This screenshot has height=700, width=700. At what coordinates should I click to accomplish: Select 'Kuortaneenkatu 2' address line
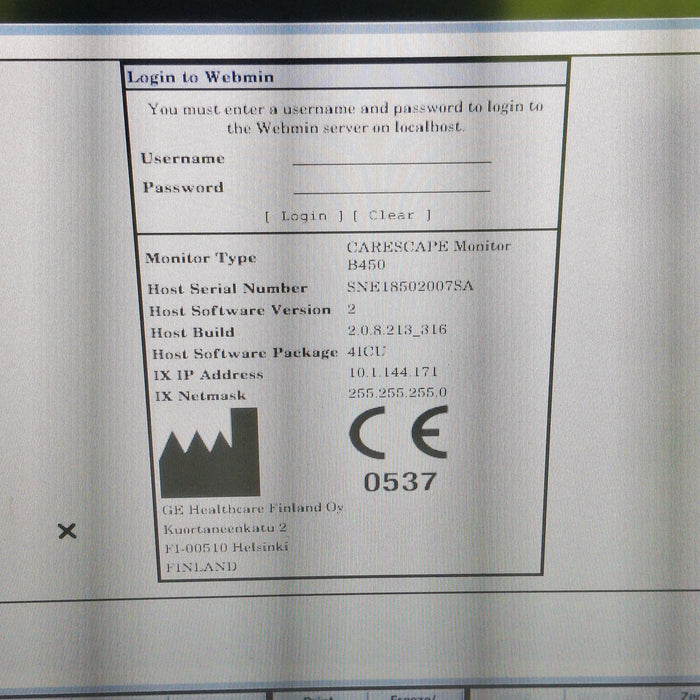[225, 529]
